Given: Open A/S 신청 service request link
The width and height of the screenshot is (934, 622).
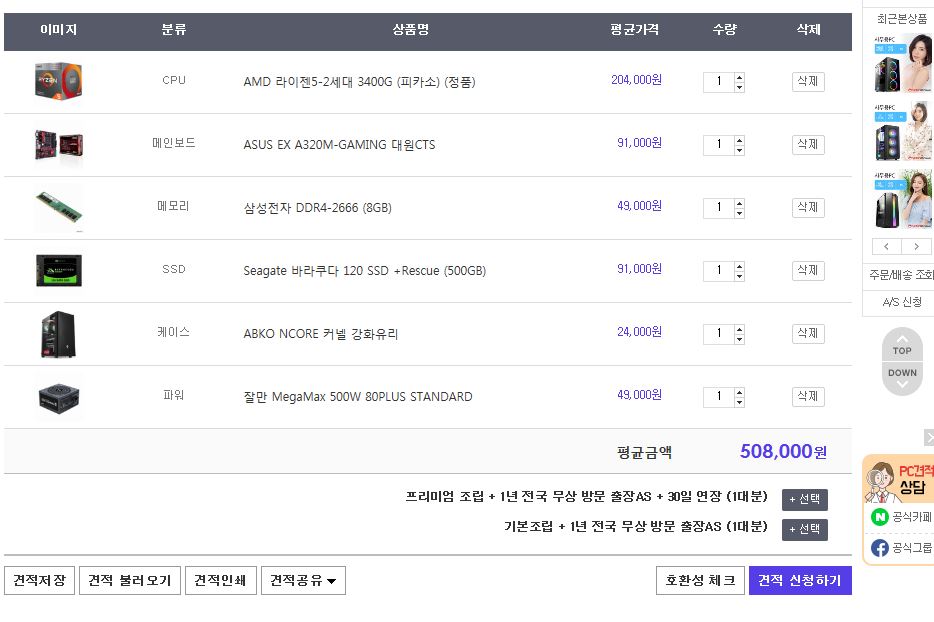Looking at the screenshot, I should [902, 302].
